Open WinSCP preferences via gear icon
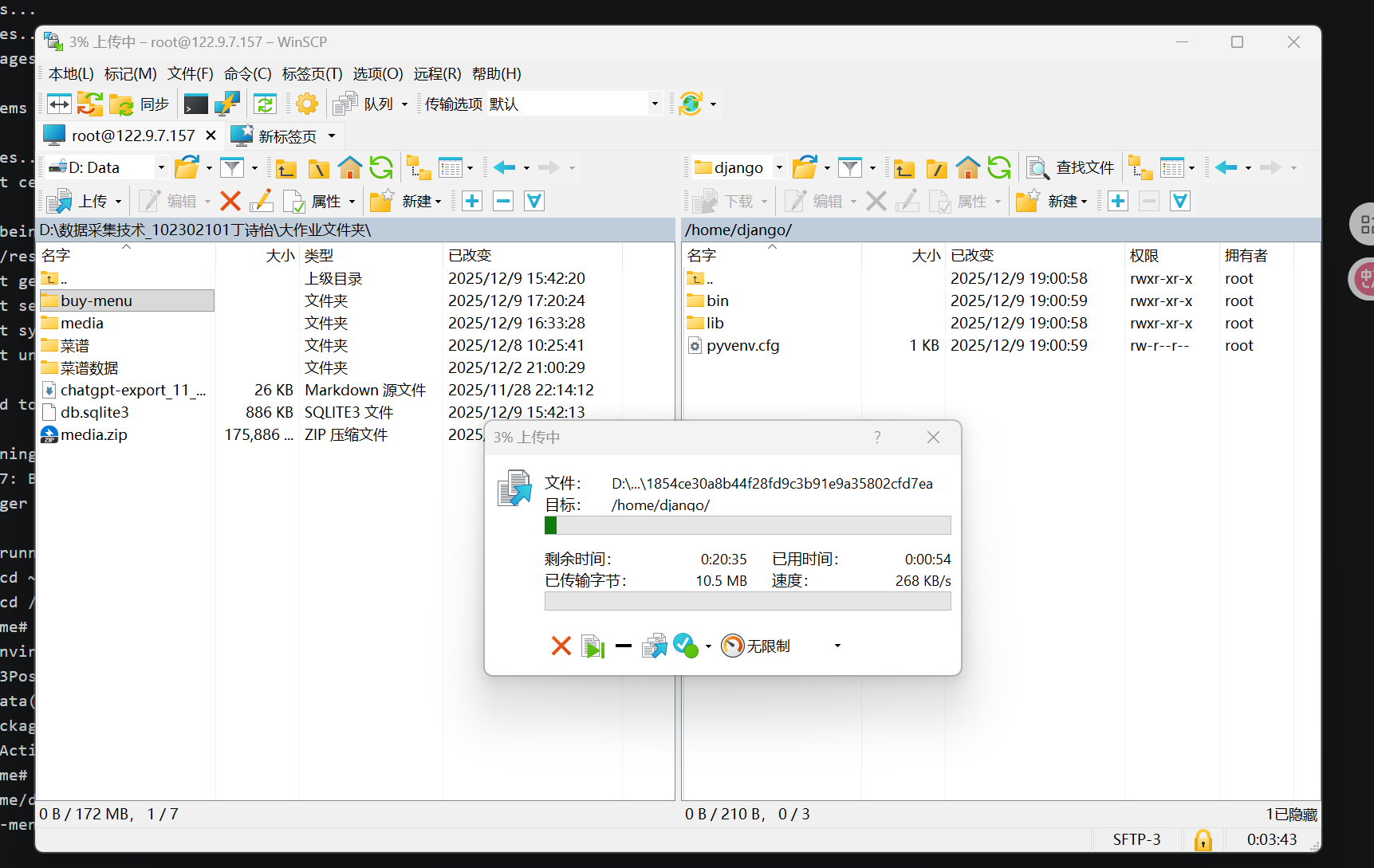Viewport: 1374px width, 868px height. [307, 104]
